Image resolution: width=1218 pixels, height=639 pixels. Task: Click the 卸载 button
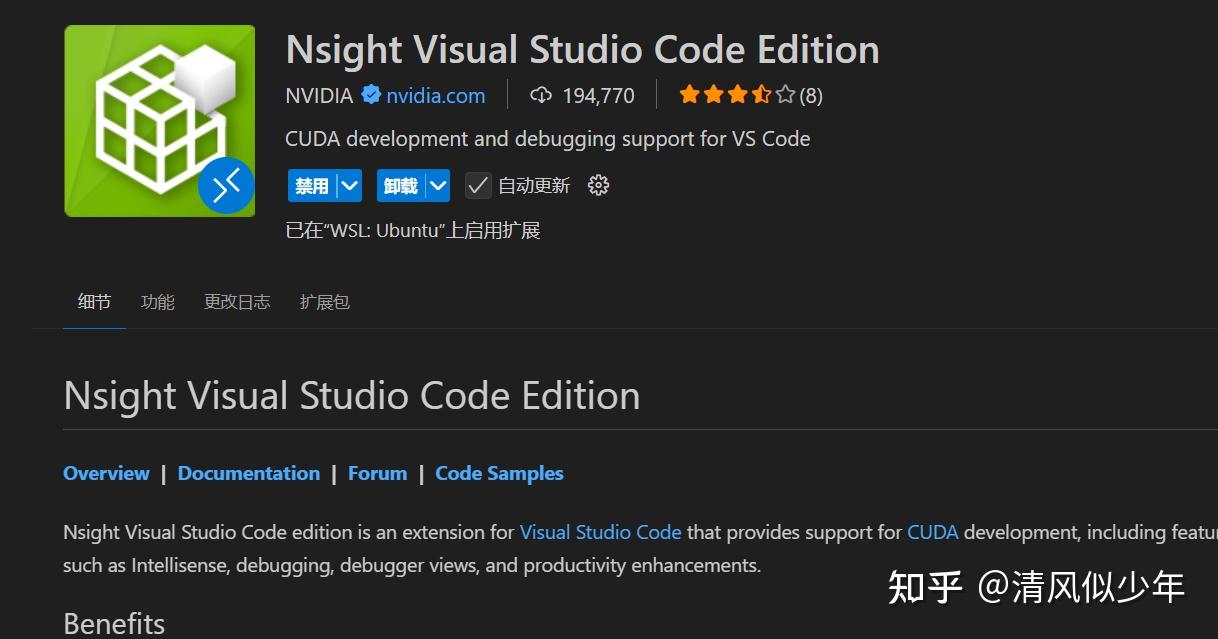click(400, 185)
